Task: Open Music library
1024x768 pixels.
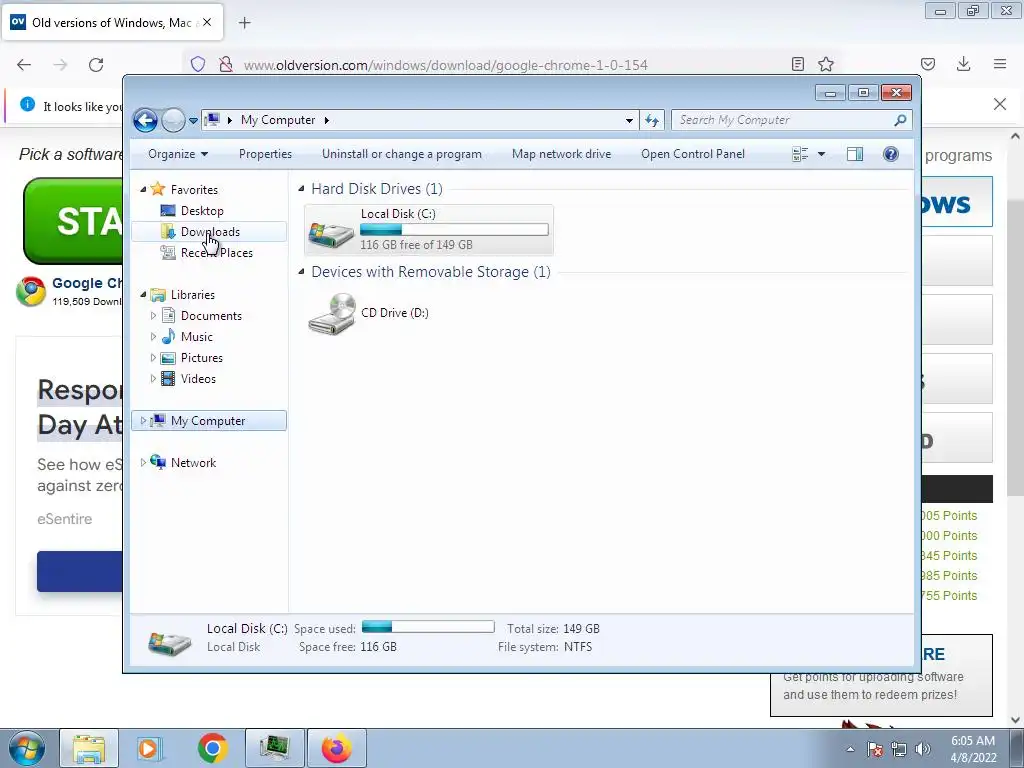Action: [x=196, y=337]
